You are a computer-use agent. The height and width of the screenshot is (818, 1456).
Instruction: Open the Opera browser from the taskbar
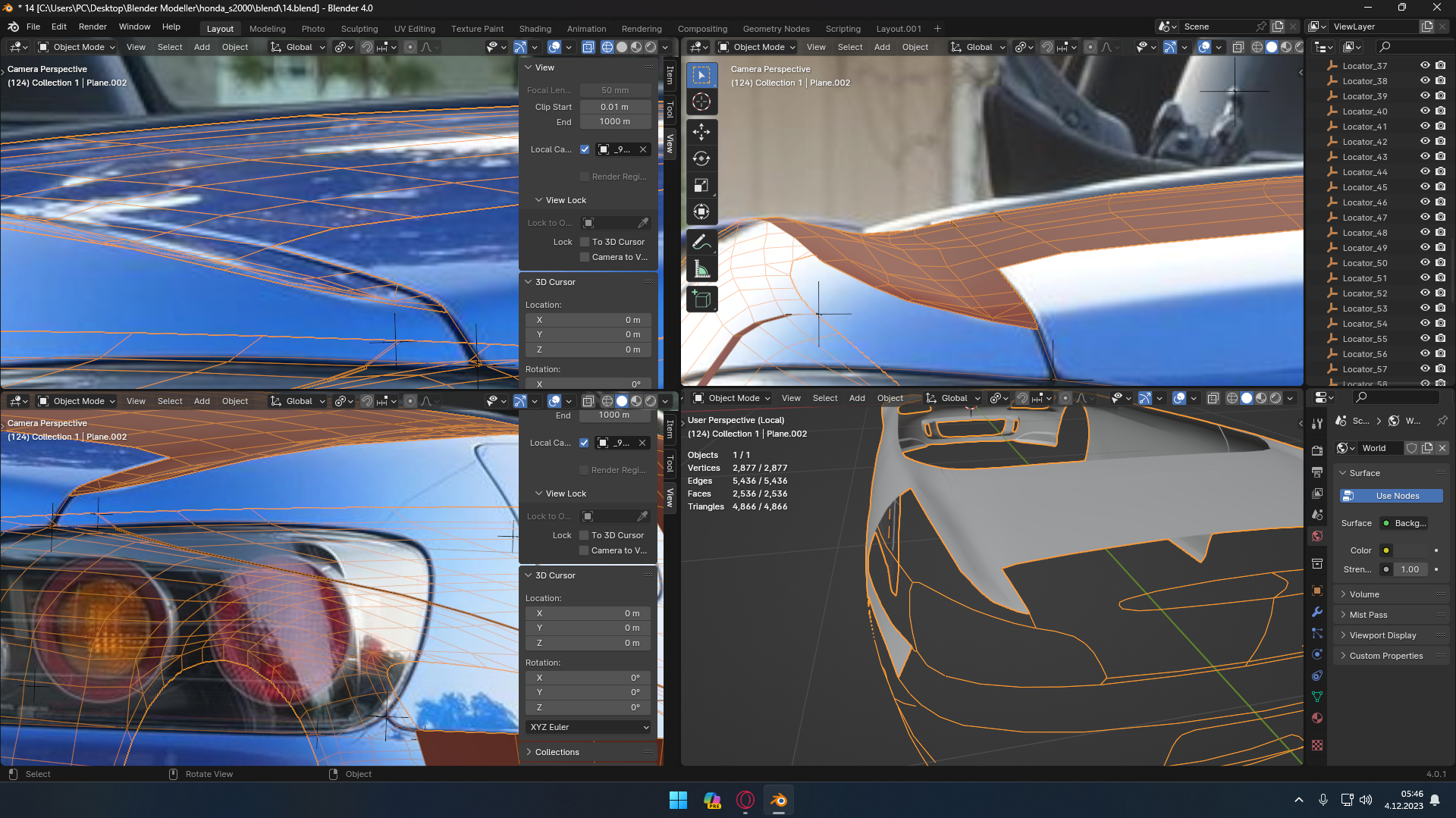tap(745, 800)
